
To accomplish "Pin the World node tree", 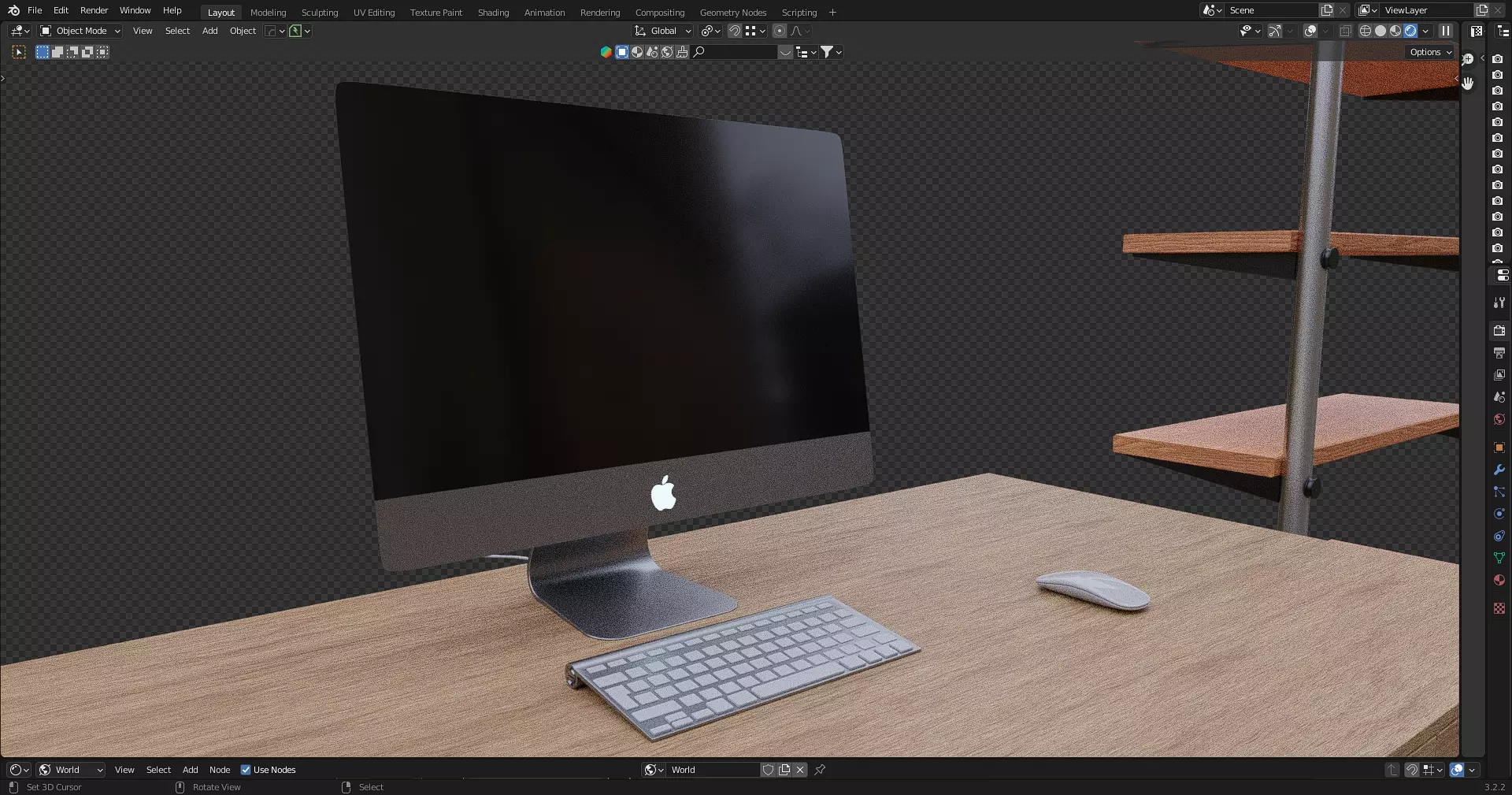I will 820,770.
